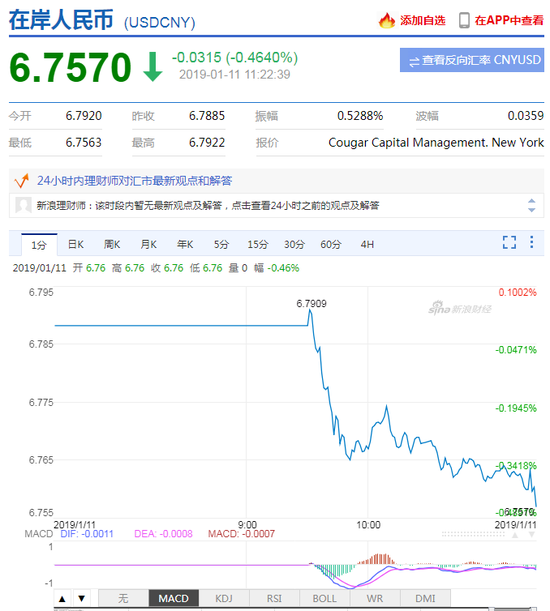
Task: Open 在APP中查看 link
Action: coord(509,20)
